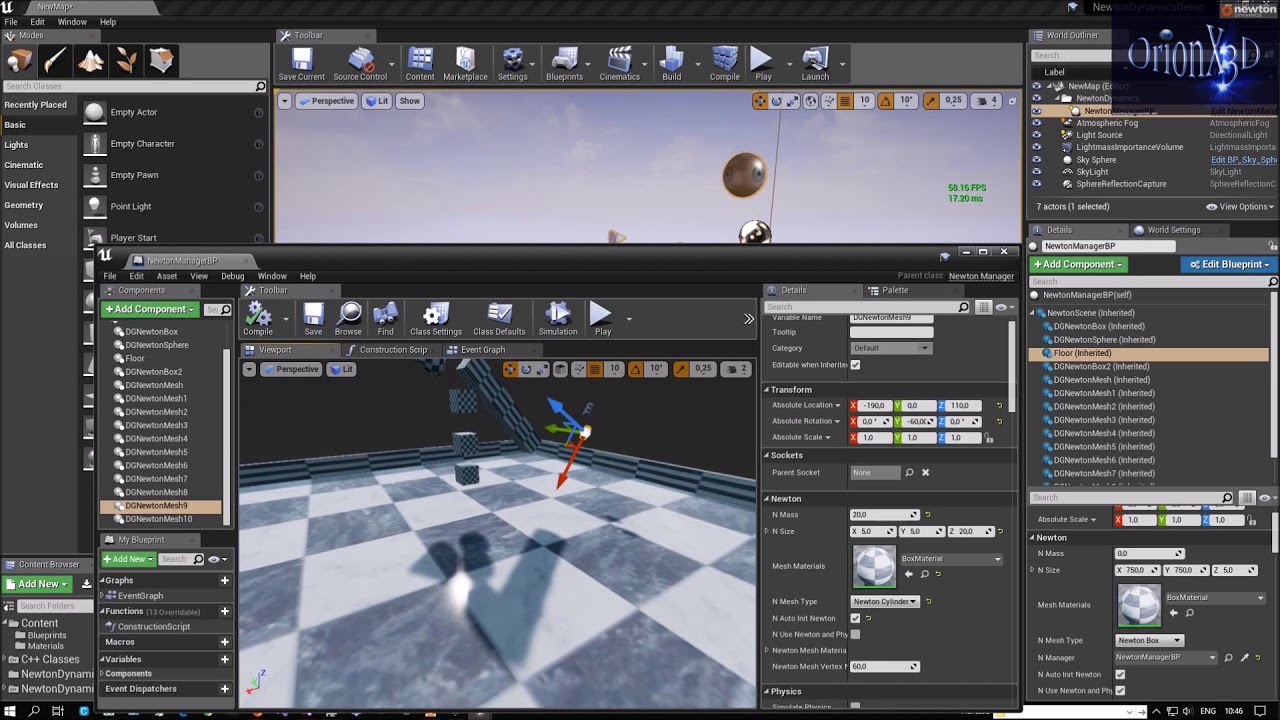Open N Mesh Type Newton Cylinder dropdown
The height and width of the screenshot is (720, 1280).
click(885, 601)
